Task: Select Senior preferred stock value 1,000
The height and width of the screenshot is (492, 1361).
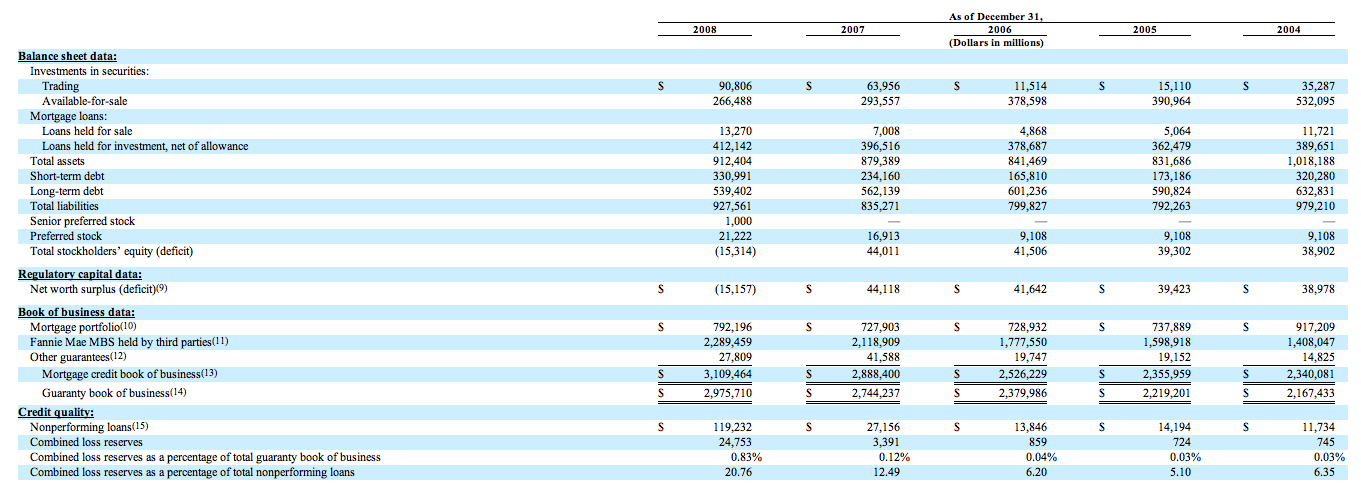Action: (x=737, y=221)
